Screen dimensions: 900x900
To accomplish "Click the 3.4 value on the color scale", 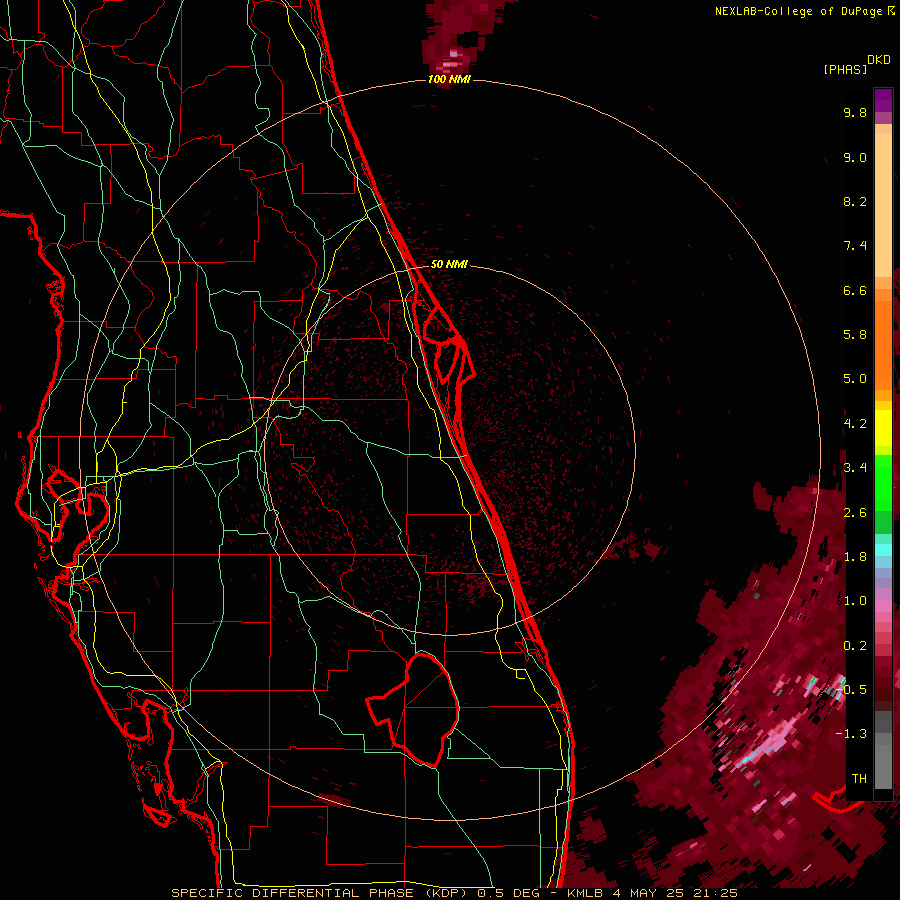I will pyautogui.click(x=855, y=468).
